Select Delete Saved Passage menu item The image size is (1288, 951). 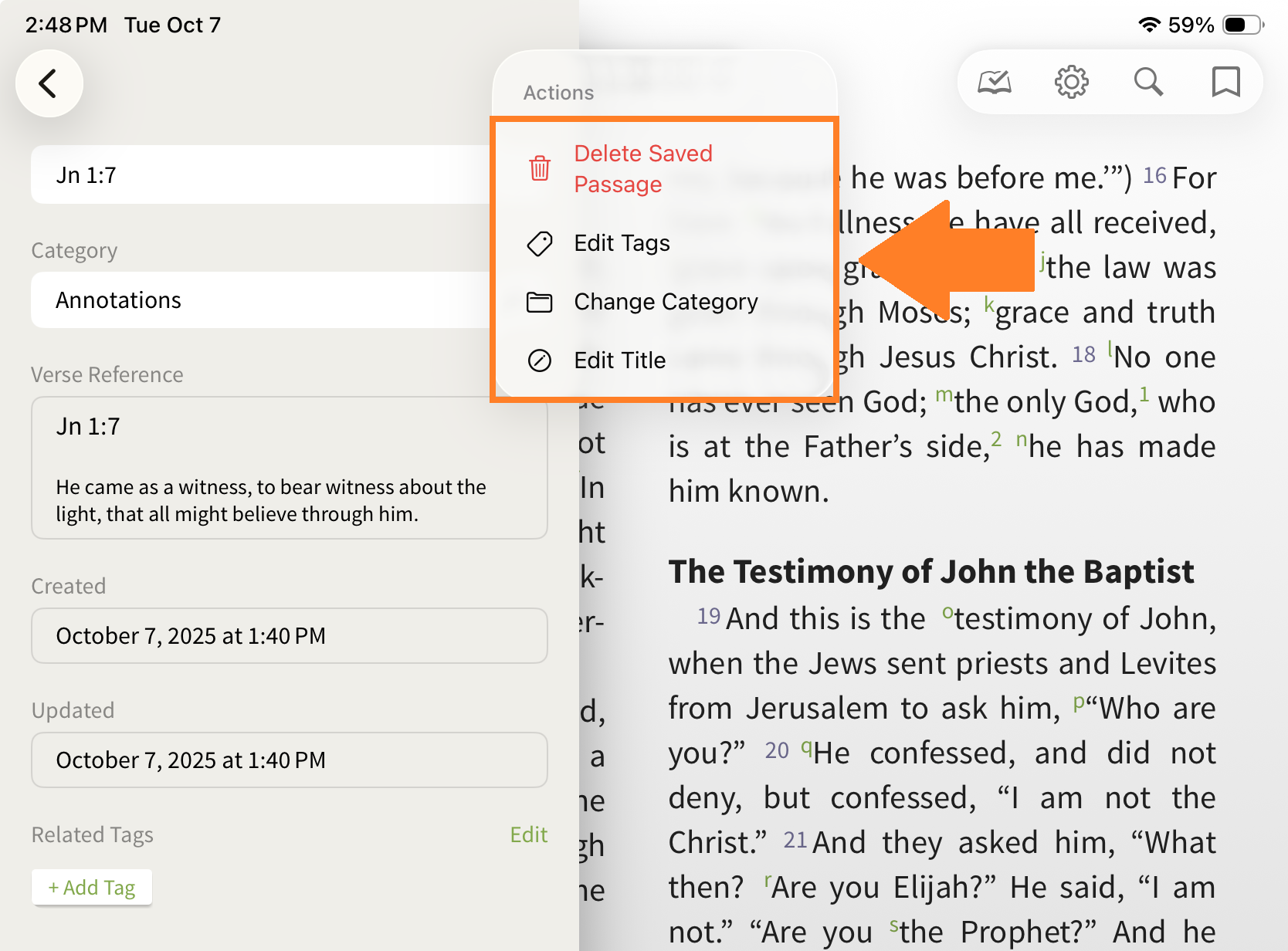pyautogui.click(x=642, y=168)
